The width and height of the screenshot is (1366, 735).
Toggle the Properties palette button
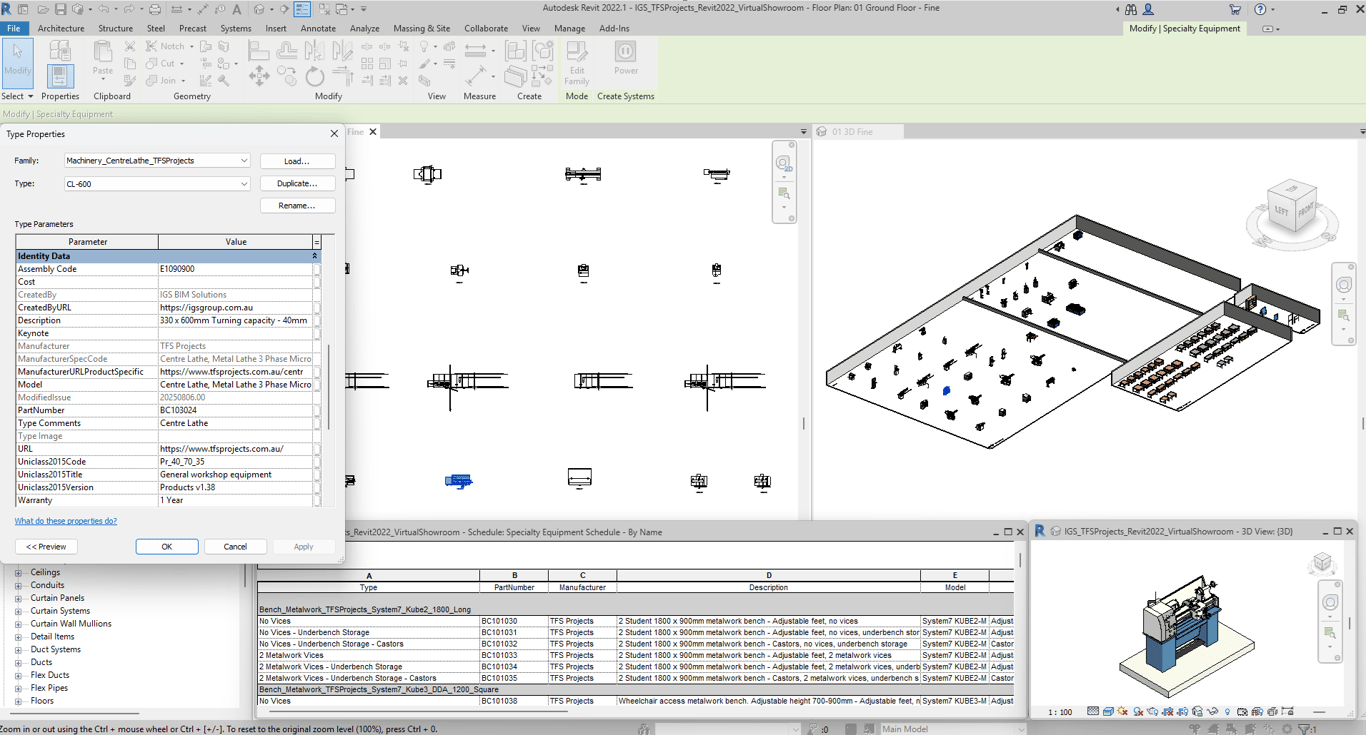pos(60,76)
